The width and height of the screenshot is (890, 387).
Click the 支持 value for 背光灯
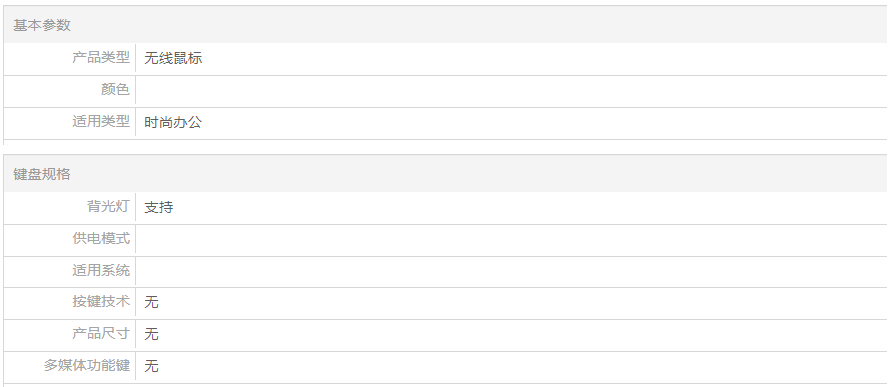[x=158, y=208]
